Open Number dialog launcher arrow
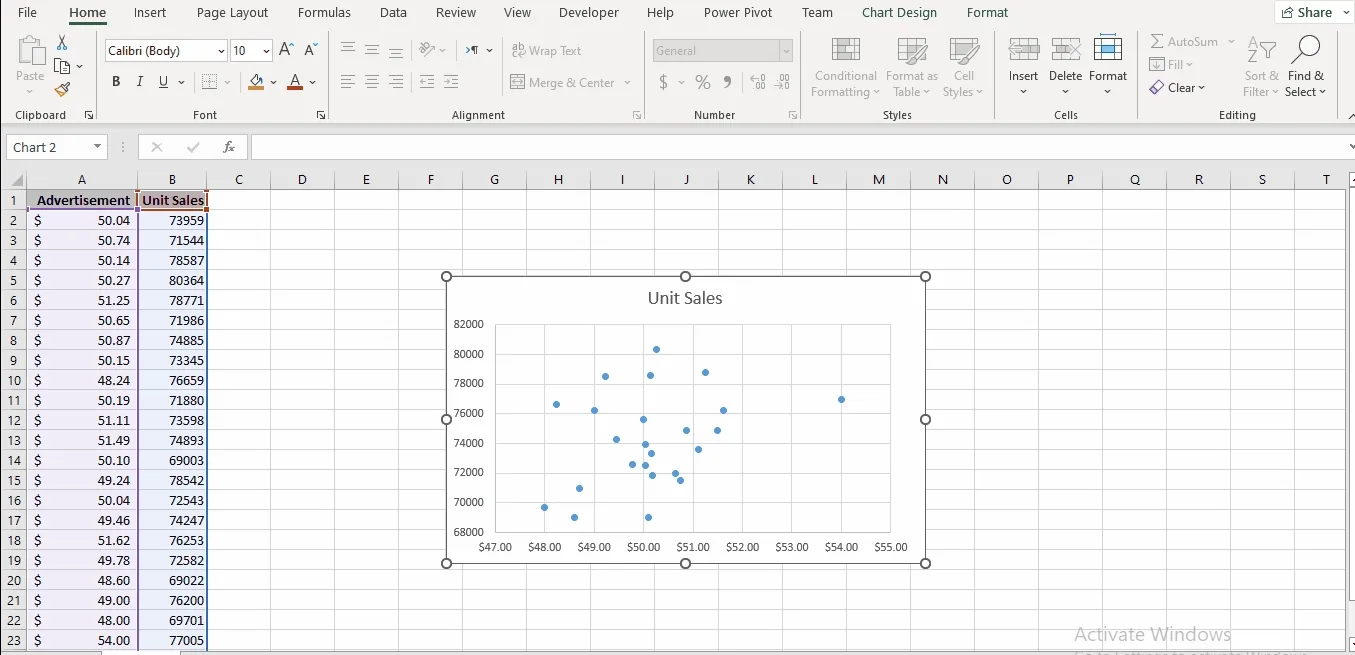Viewport: 1355px width, 655px height. [793, 116]
